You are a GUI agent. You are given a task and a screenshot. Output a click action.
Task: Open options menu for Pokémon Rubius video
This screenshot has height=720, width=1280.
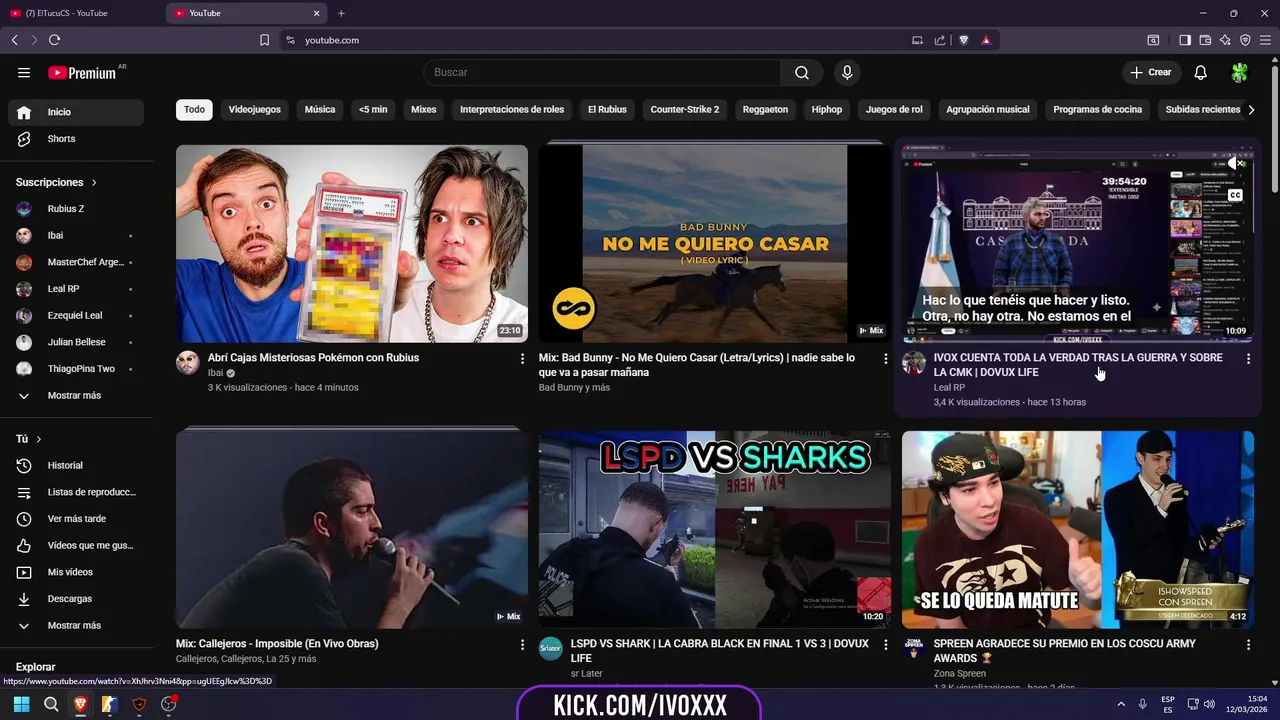(522, 358)
